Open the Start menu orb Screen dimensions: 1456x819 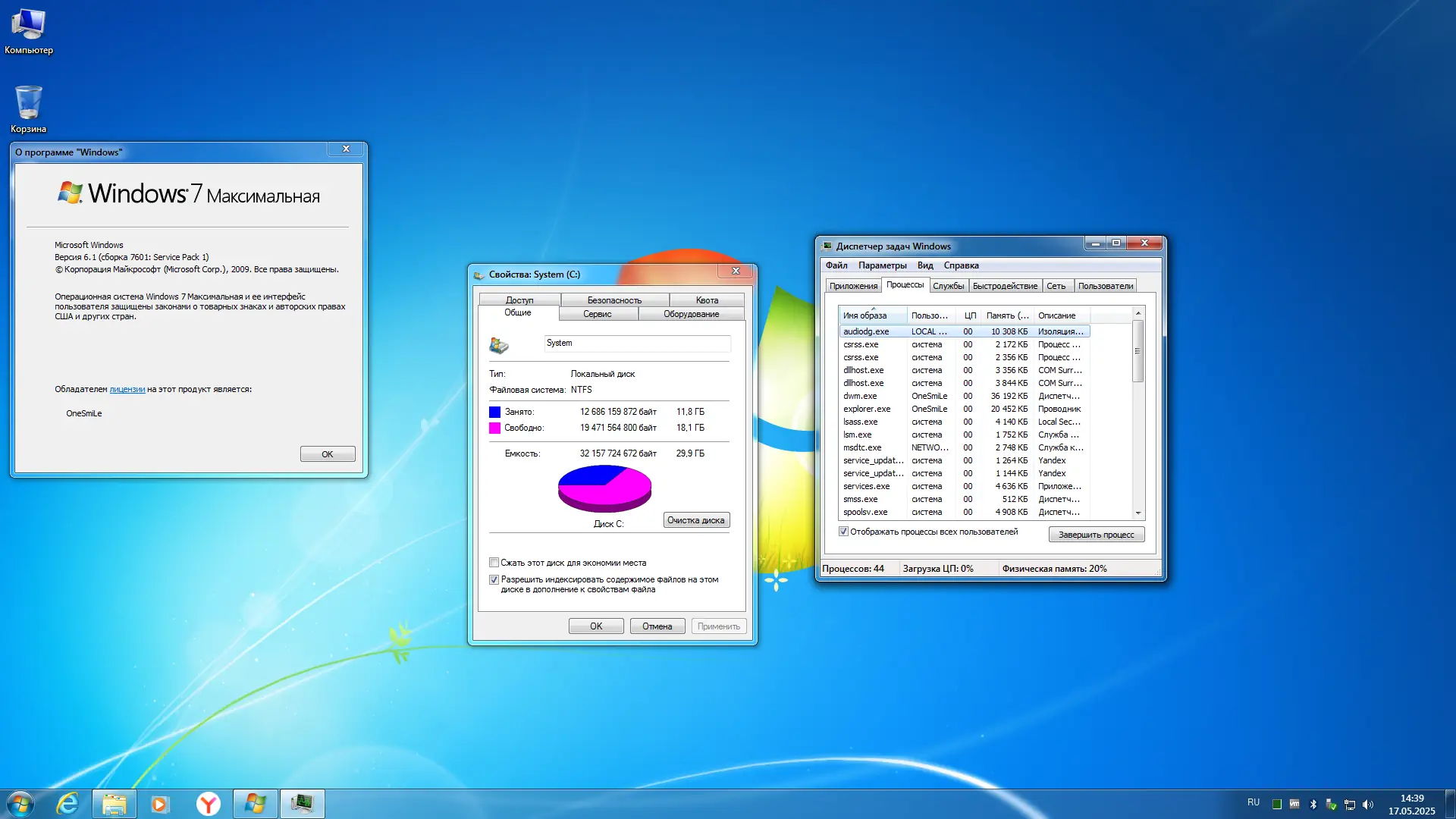coord(20,803)
